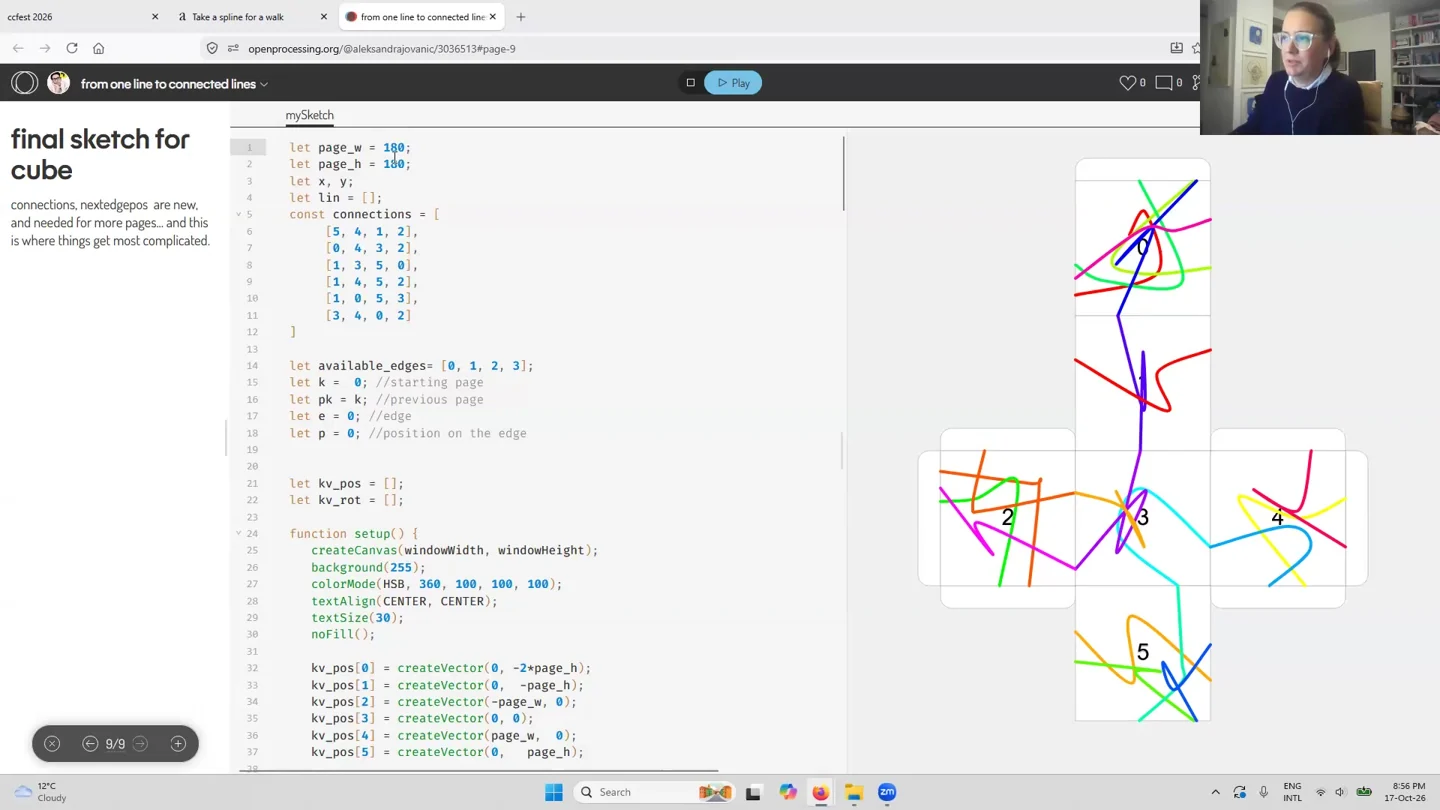The height and width of the screenshot is (810, 1440).
Task: Go to previous tutorial page
Action: pos(90,744)
